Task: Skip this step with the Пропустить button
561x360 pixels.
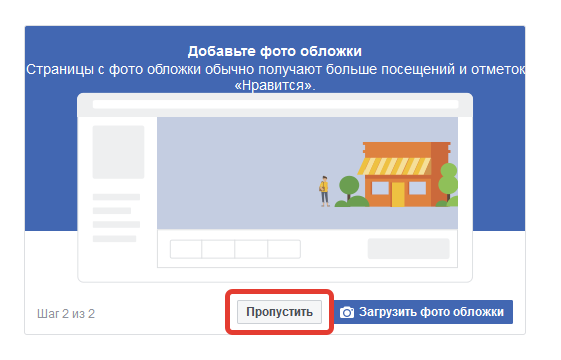Action: click(279, 312)
